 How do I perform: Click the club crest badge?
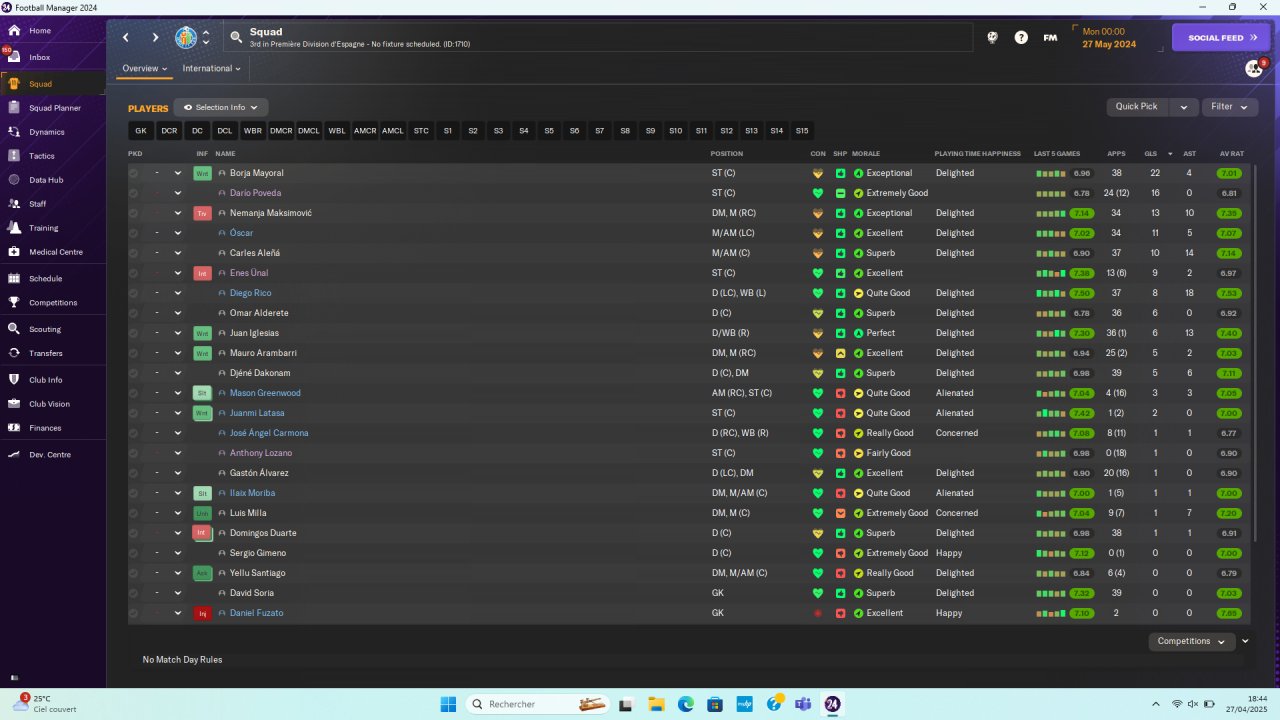(x=186, y=38)
